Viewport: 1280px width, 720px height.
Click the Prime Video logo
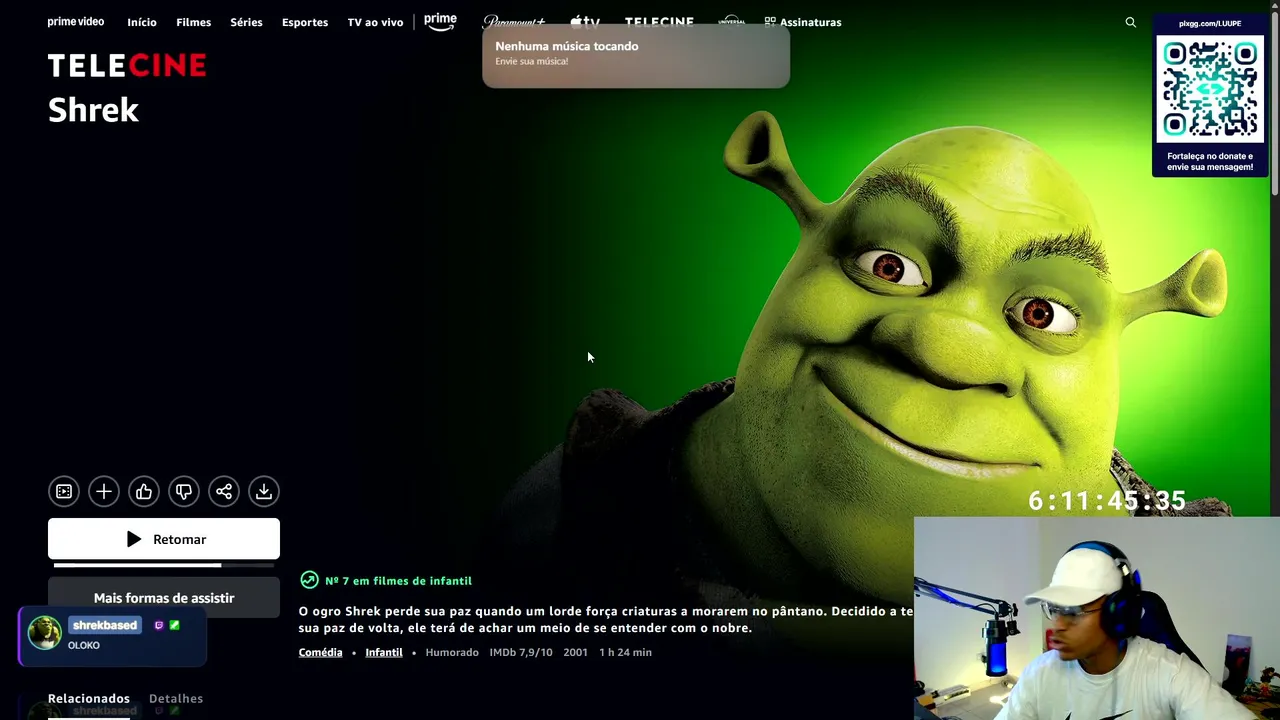tap(76, 22)
